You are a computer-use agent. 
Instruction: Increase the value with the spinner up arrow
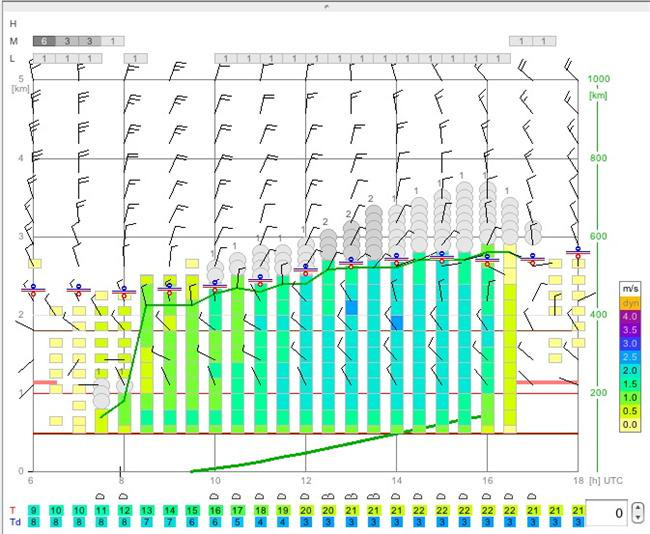pos(638,508)
